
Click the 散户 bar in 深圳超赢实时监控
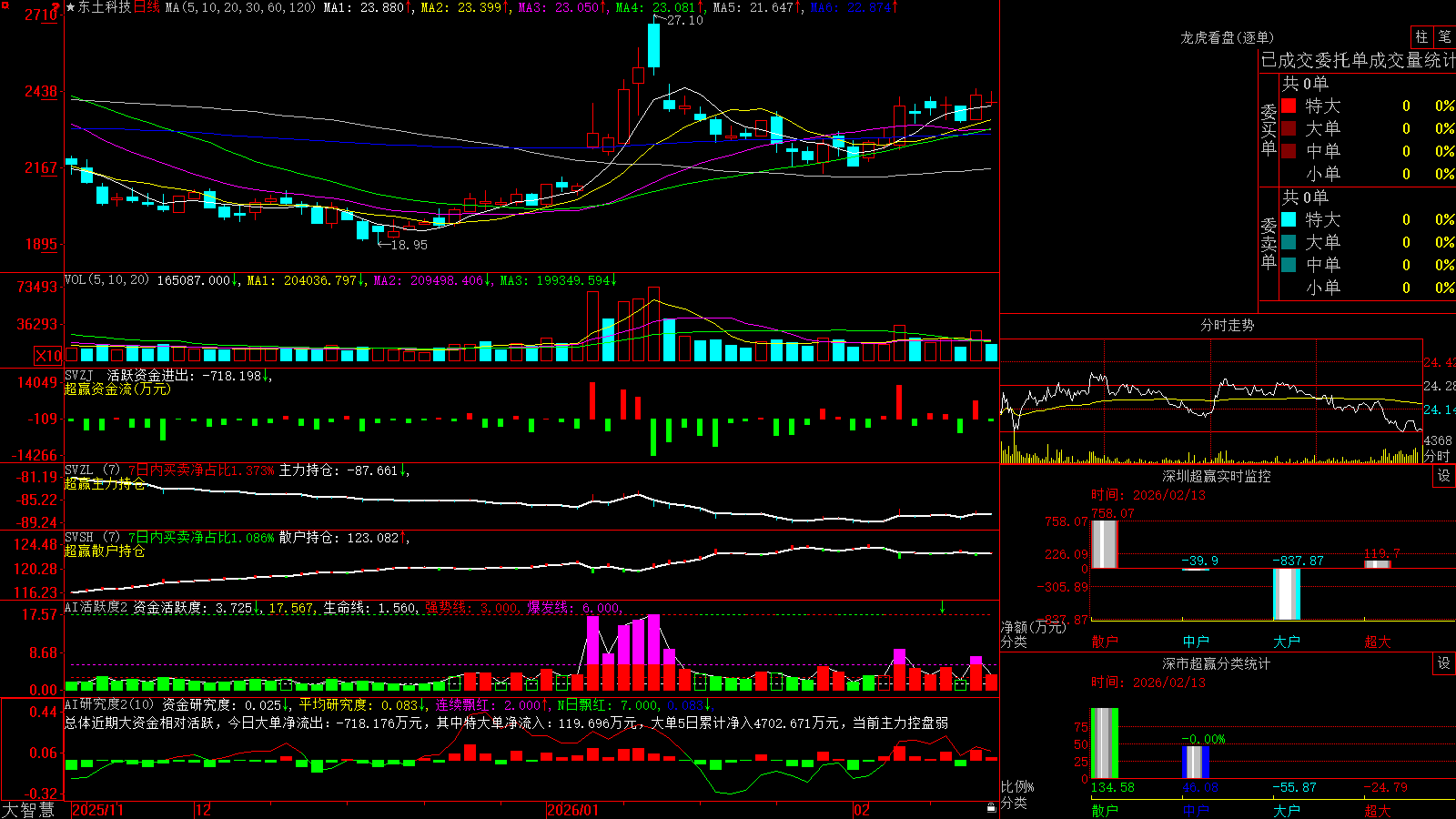(1104, 544)
